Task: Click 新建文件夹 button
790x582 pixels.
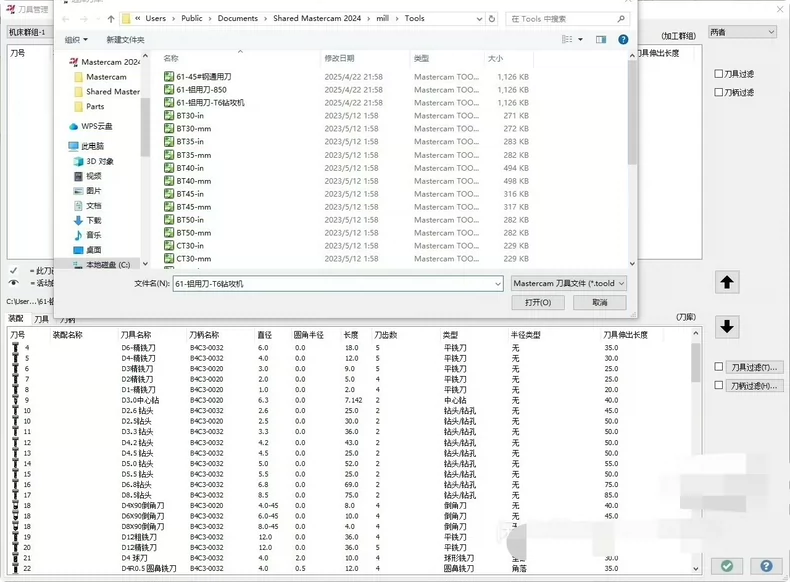Action: click(125, 39)
